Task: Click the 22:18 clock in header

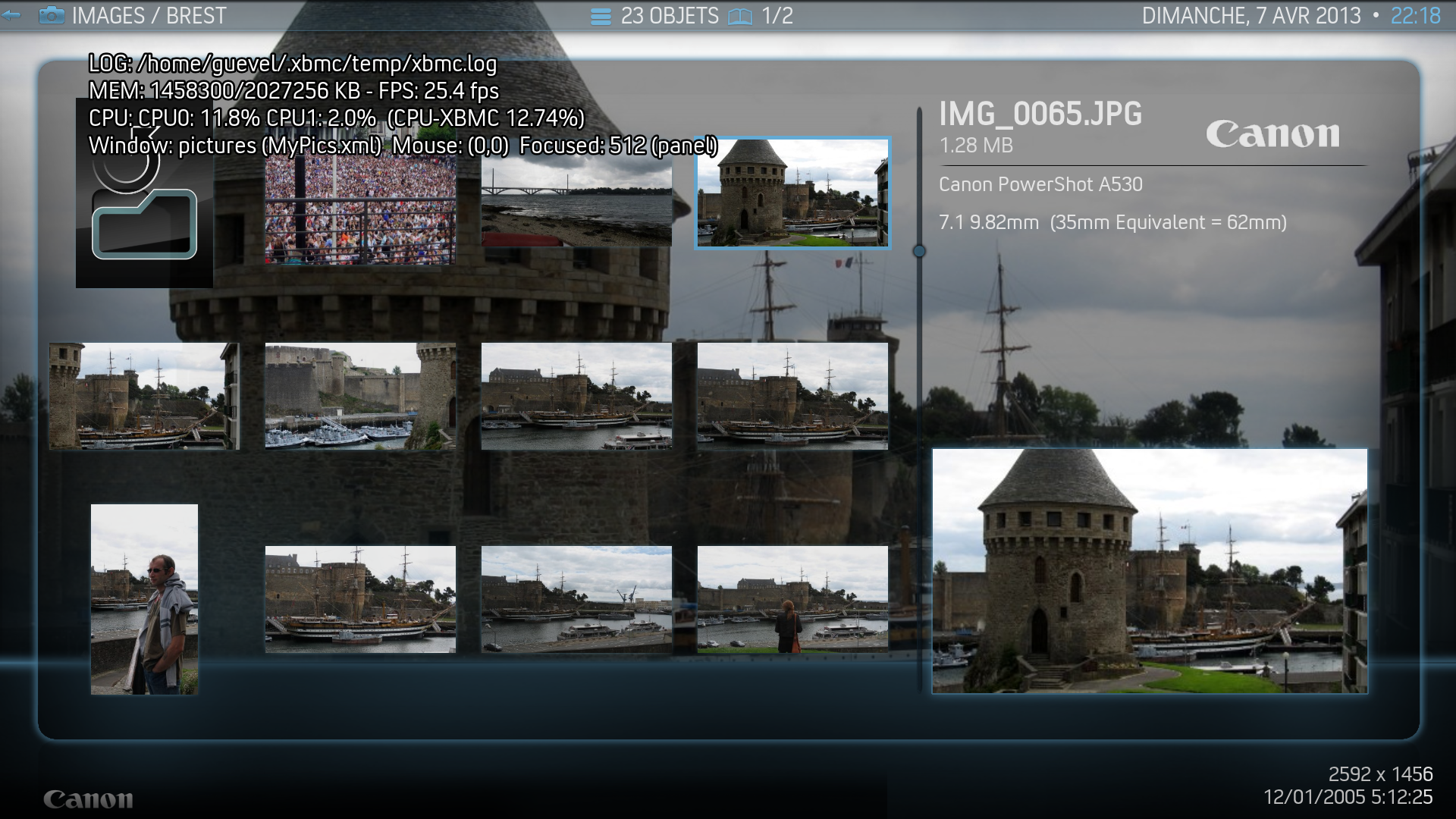Action: coord(1415,16)
